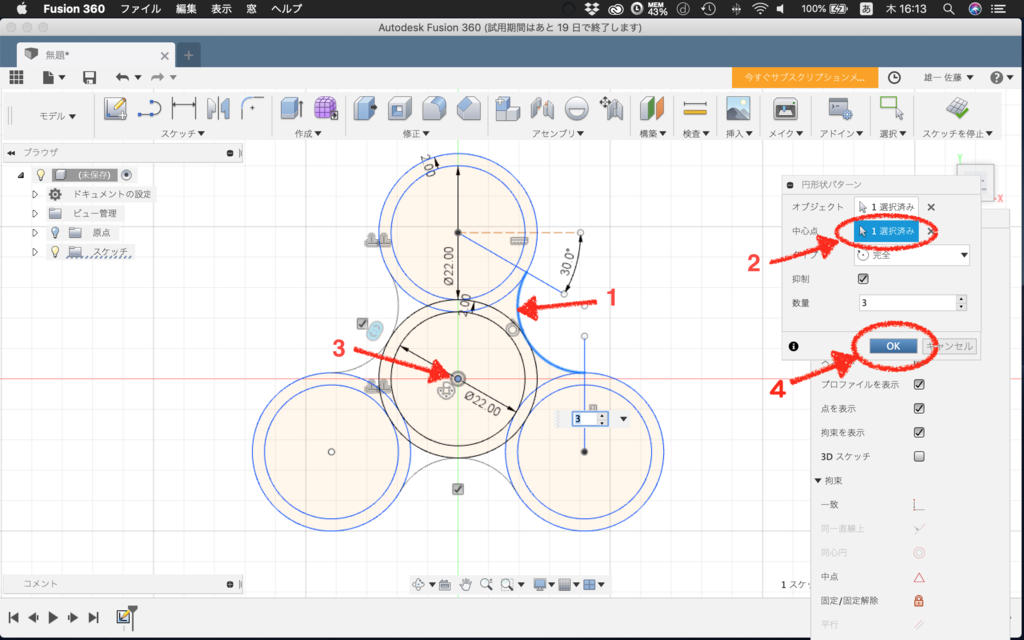
Task: Clear the オブジェクト selection with its X
Action: click(x=931, y=207)
